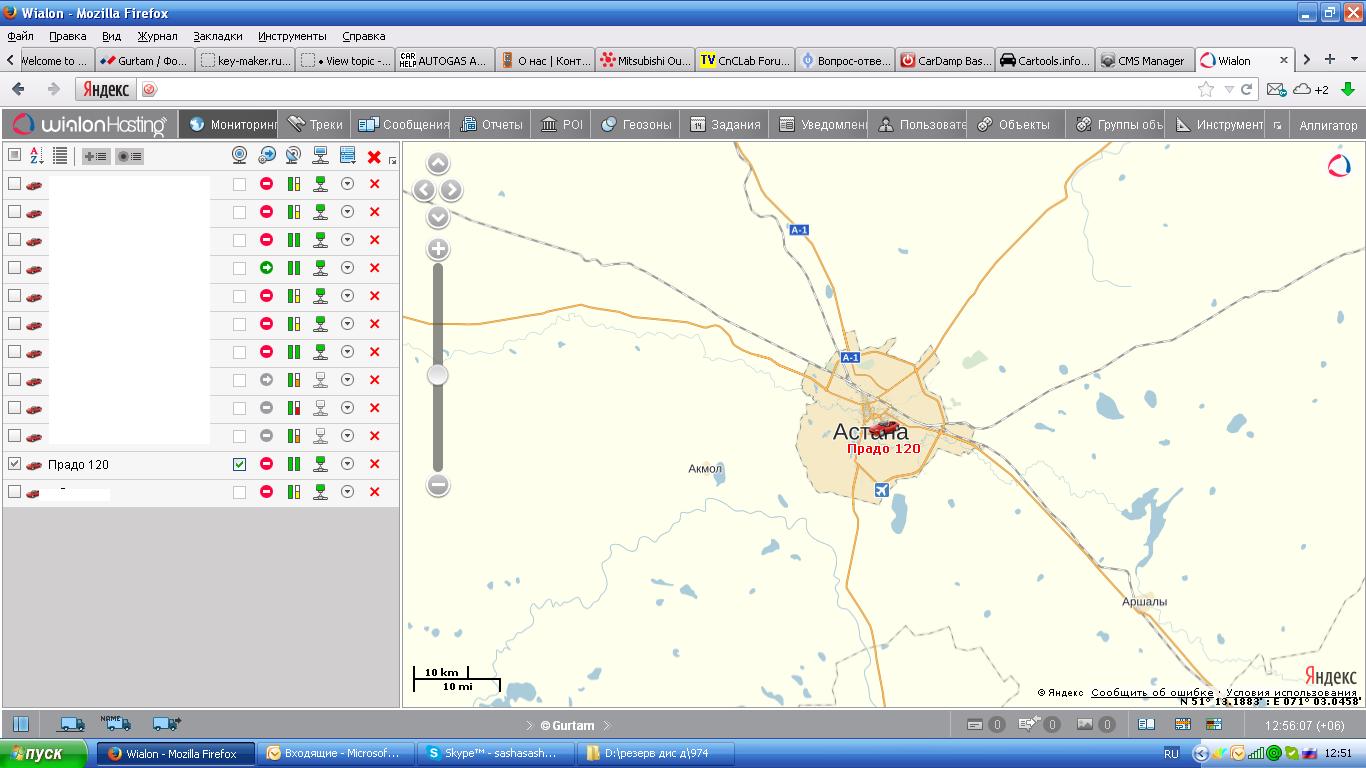Screen dimensions: 1366x768
Task: Sort the unit list alphabetically
Action: coord(36,156)
